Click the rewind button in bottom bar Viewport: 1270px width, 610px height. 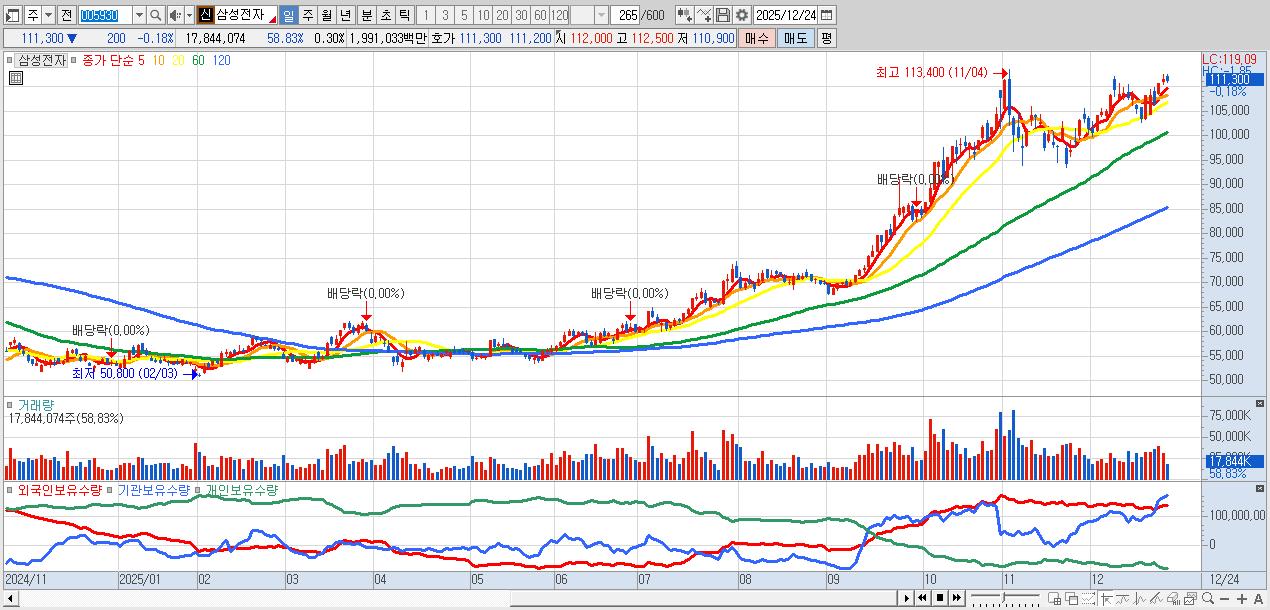coord(922,598)
